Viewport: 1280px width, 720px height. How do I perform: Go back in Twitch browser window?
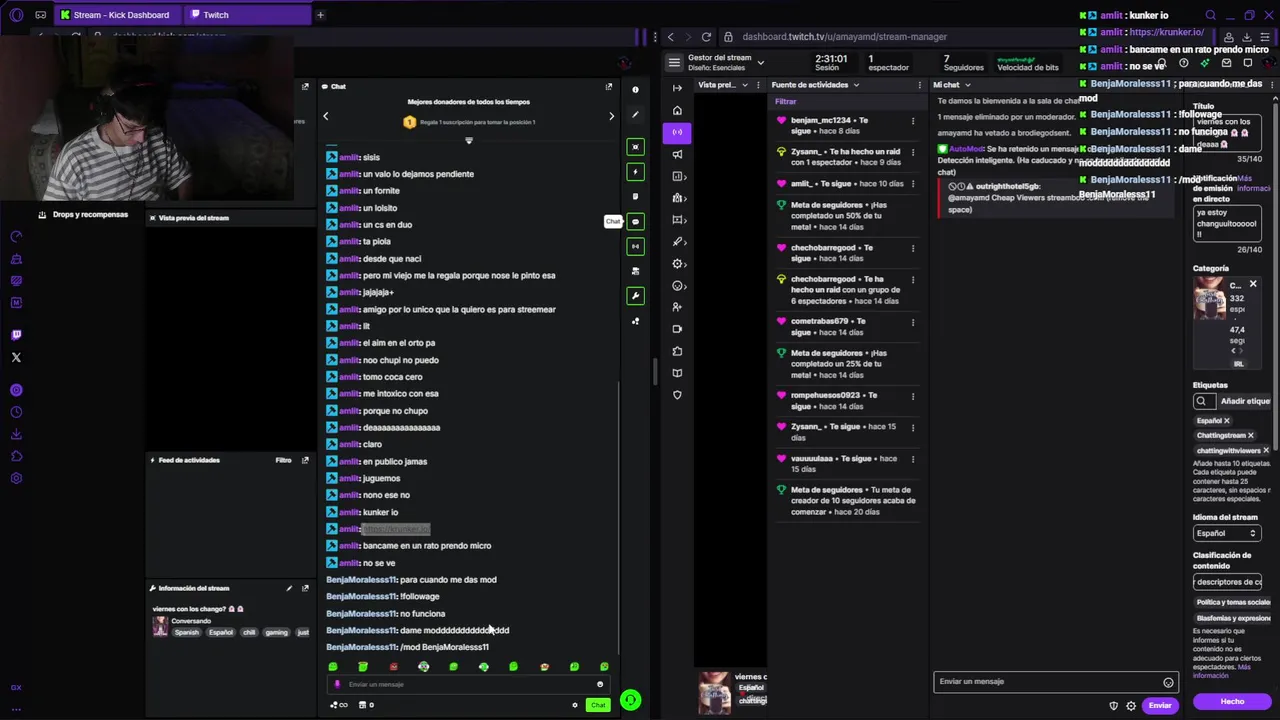click(x=671, y=37)
